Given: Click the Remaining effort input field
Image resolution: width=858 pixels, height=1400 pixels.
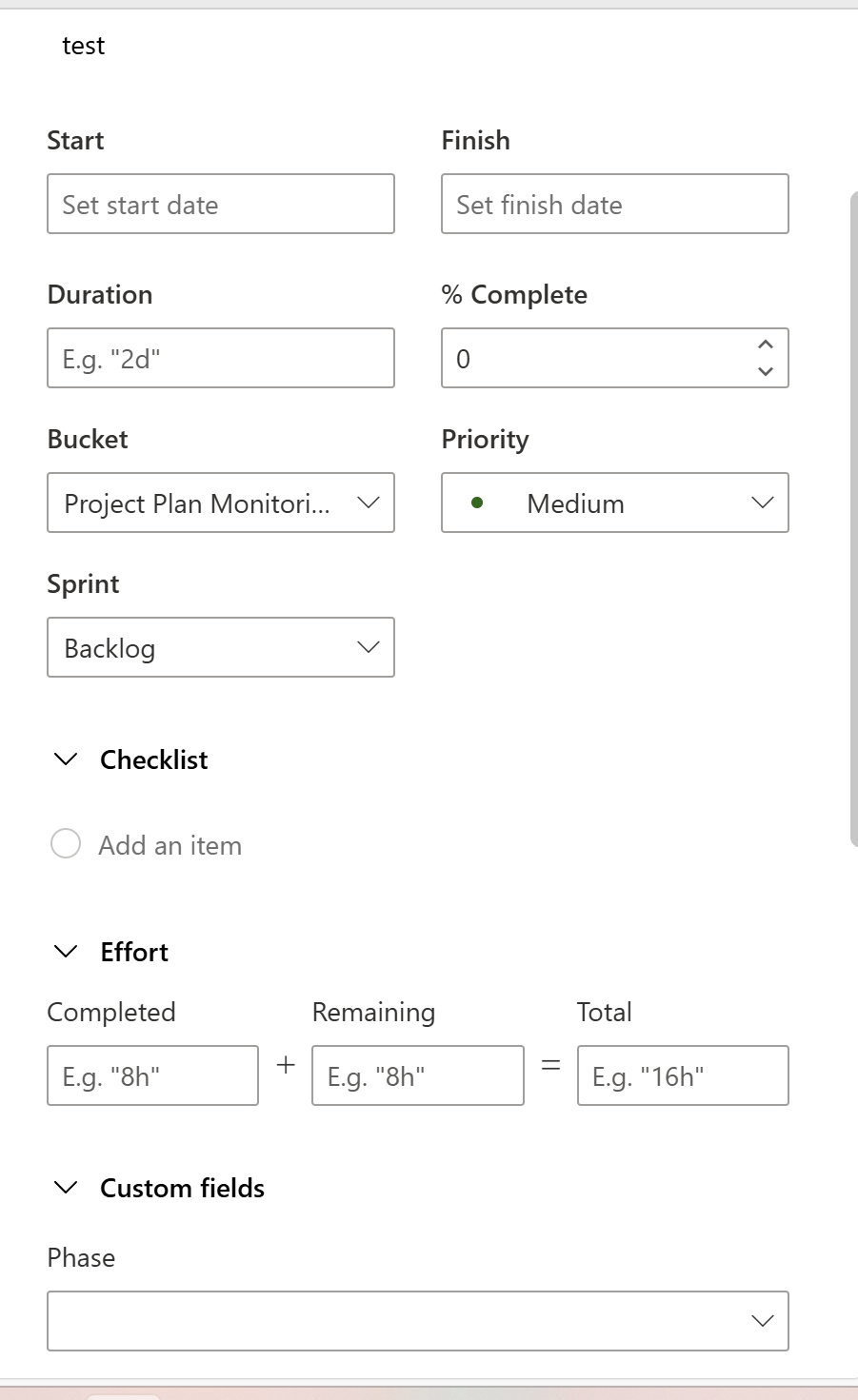Looking at the screenshot, I should click(x=418, y=1075).
